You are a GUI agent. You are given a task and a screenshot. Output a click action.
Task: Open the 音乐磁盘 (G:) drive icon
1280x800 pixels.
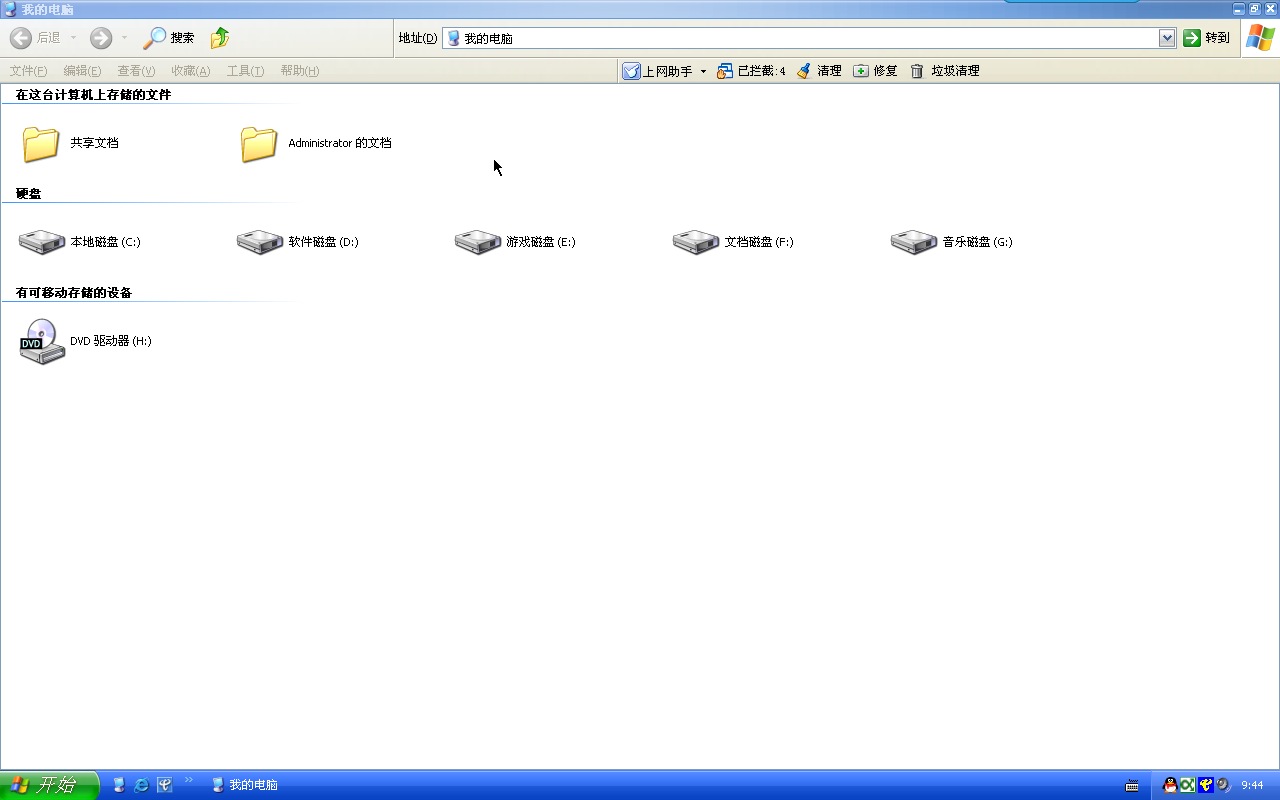pyautogui.click(x=914, y=242)
